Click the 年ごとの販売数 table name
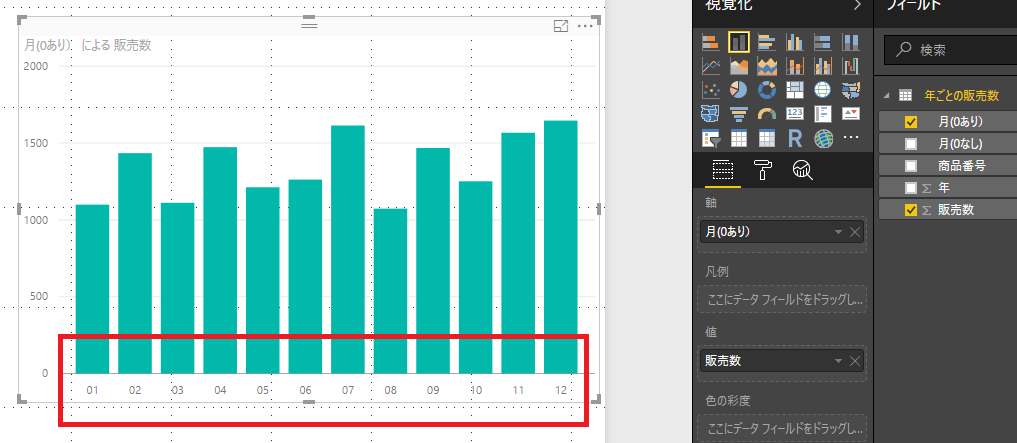This screenshot has width=1017, height=443. (962, 95)
